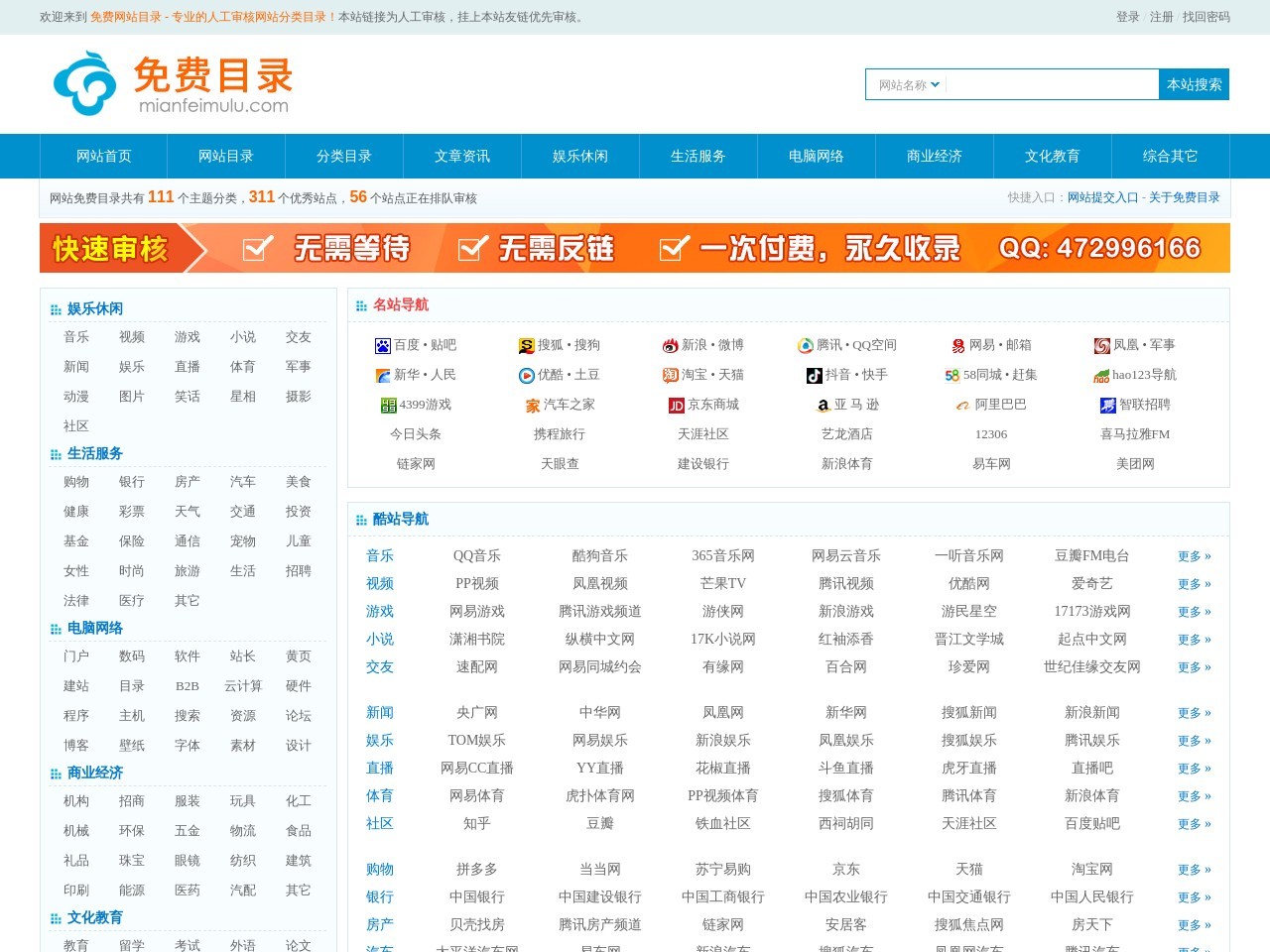The height and width of the screenshot is (952, 1270).
Task: Click the Sina Weibo eye icon
Action: tap(670, 346)
